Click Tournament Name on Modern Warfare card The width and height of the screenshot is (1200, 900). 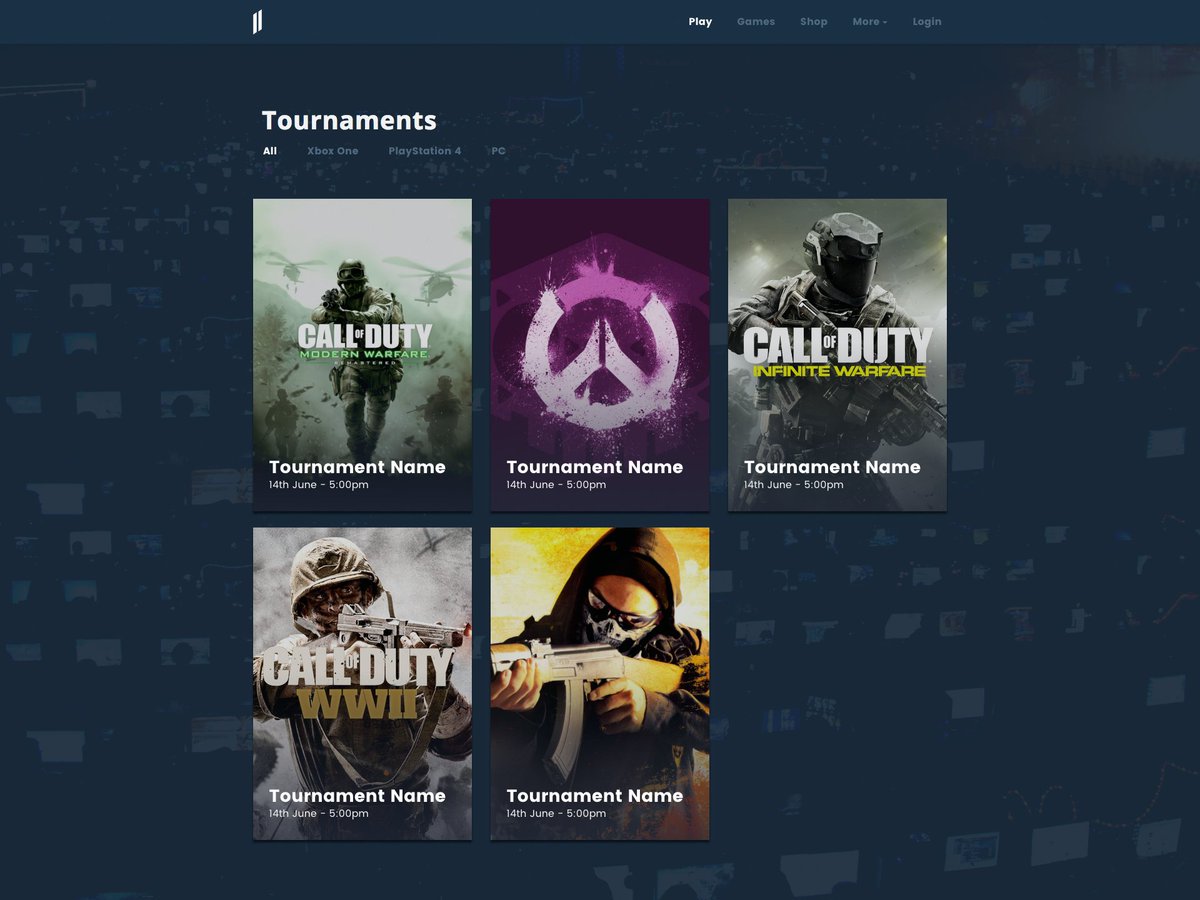pos(357,467)
